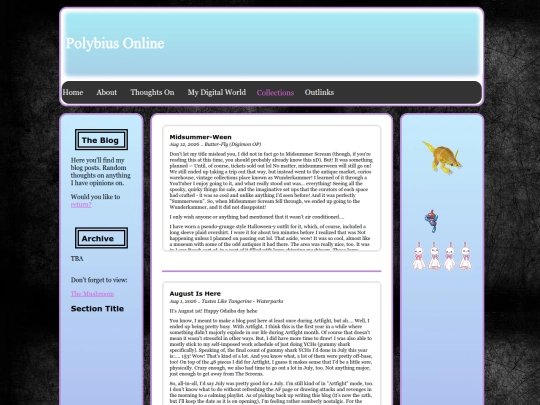The height and width of the screenshot is (405, 540).
Task: Click inside the Midsummer-Ween post box
Action: point(272,188)
